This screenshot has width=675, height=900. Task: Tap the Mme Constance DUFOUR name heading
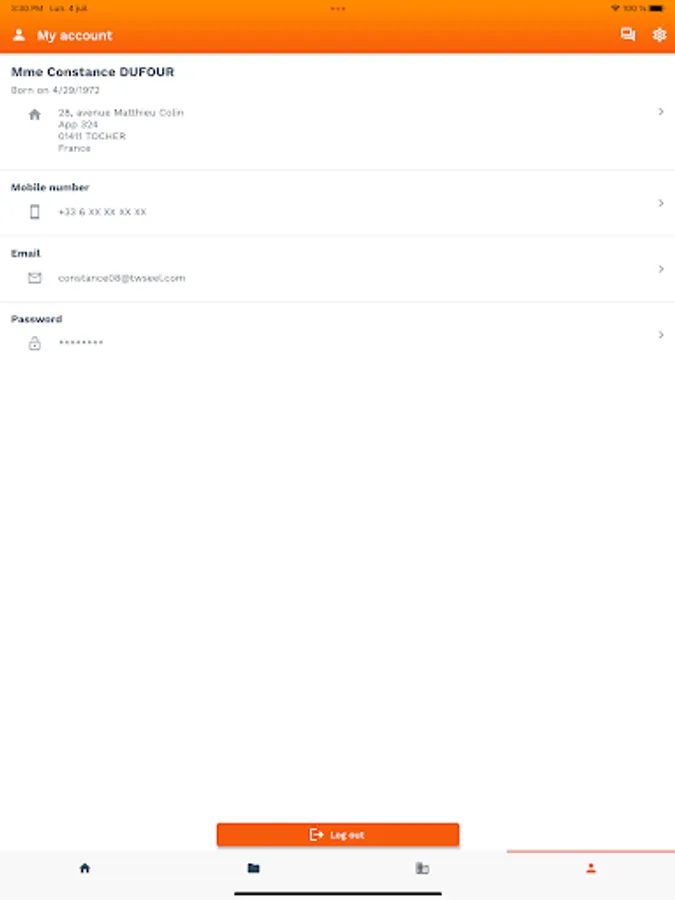tap(92, 72)
